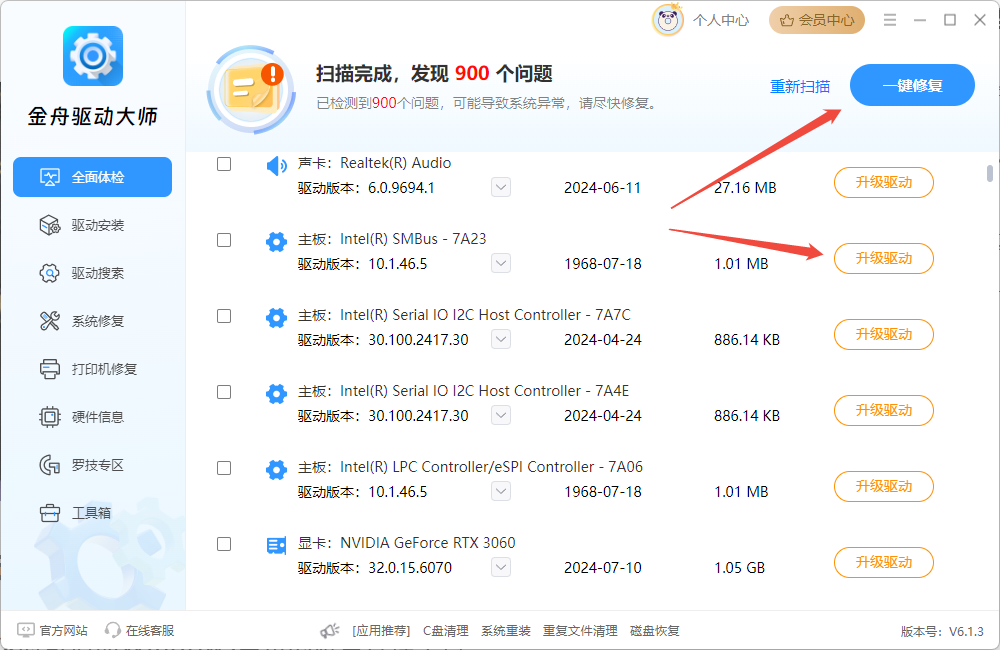Open the 硬件信息 section

92,417
